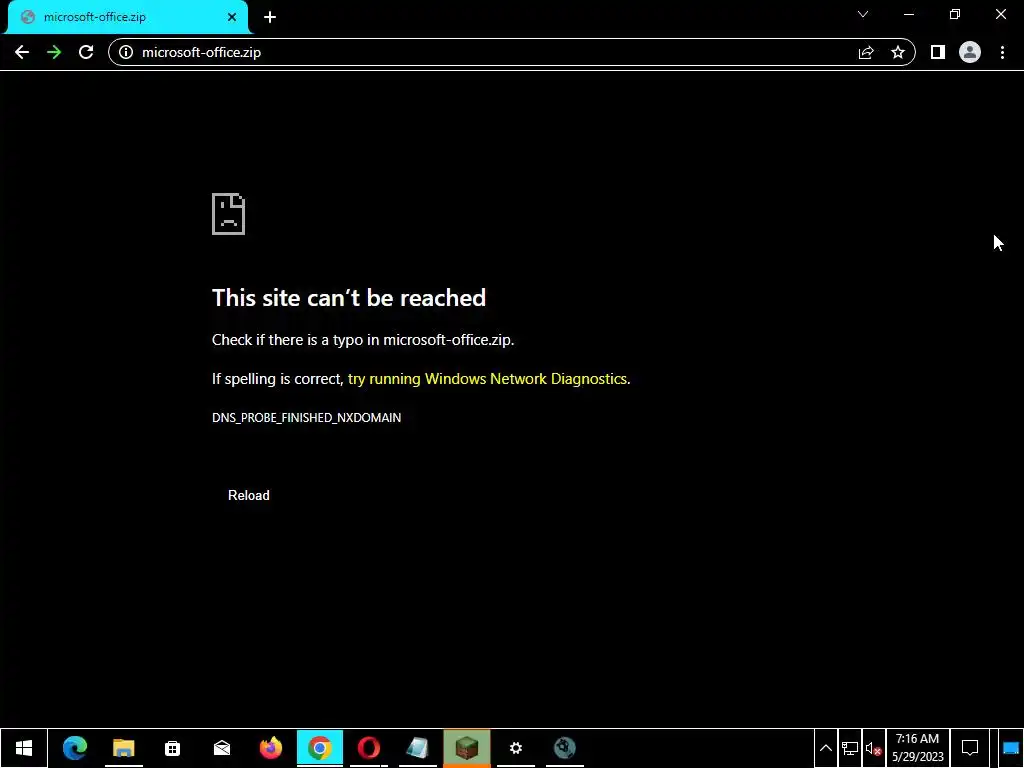Open the Chrome profile avatar menu
The width and height of the screenshot is (1024, 768).
point(970,52)
